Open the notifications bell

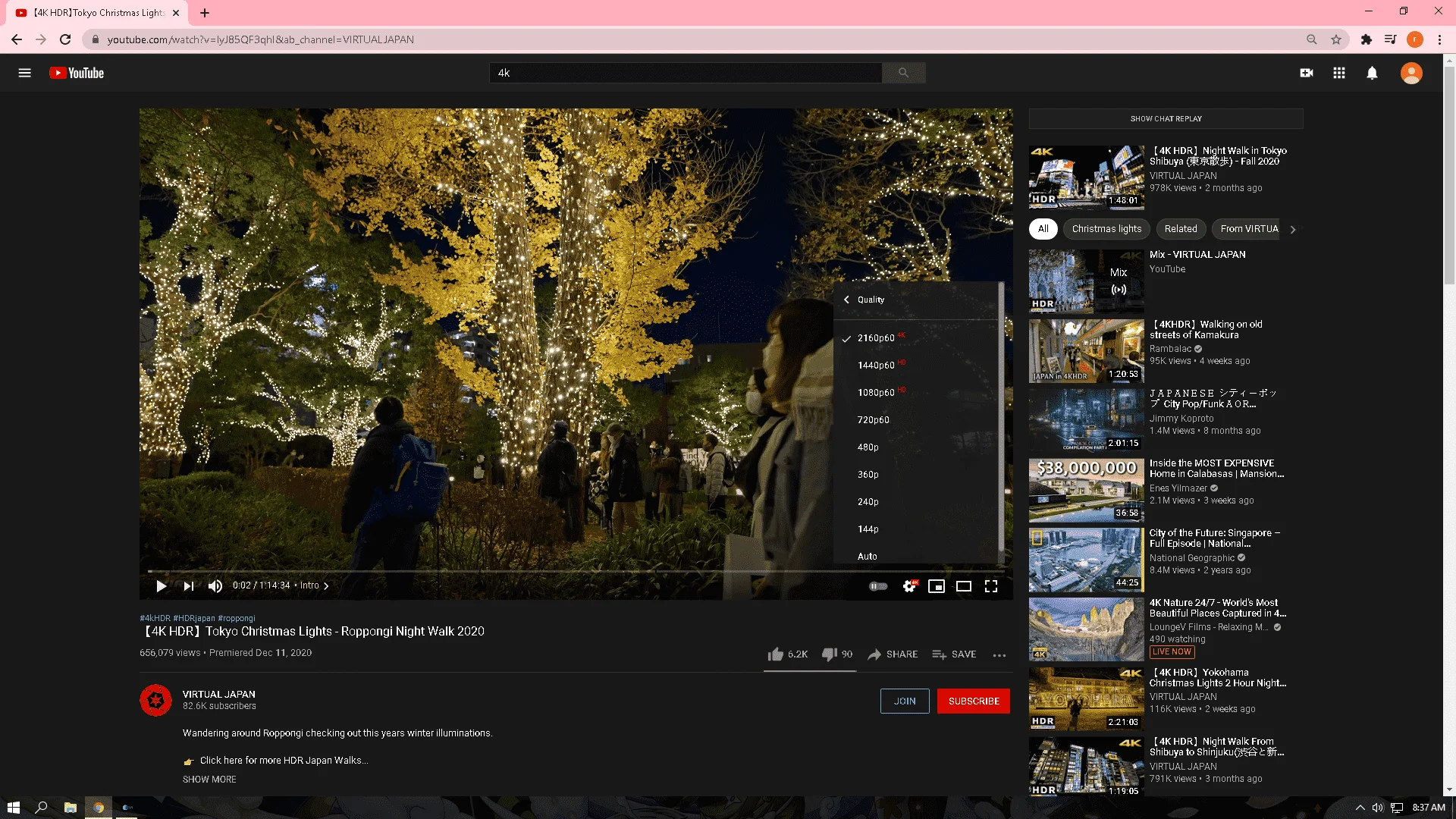point(1372,73)
